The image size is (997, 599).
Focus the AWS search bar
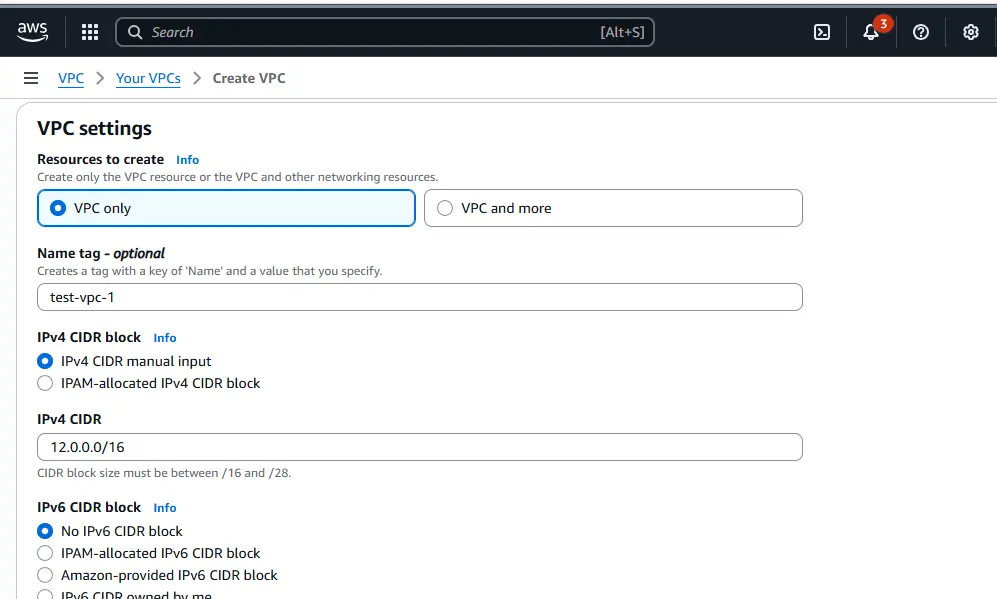(385, 32)
